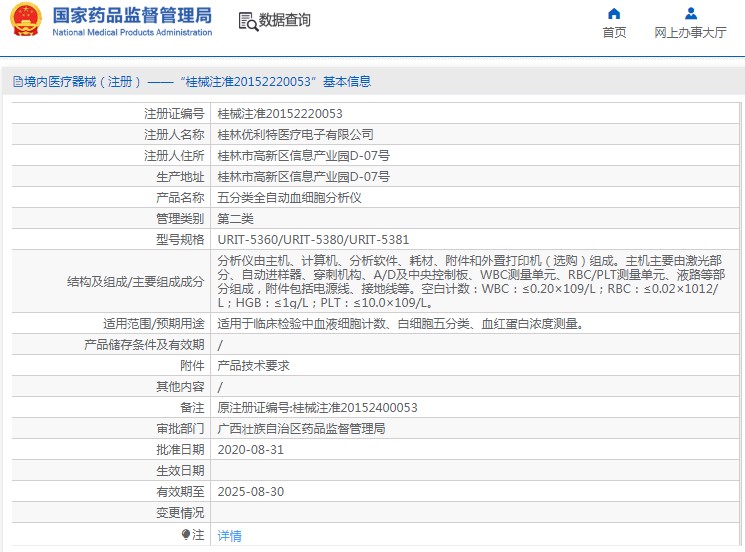Open 网上办事大厅 text link
The height and width of the screenshot is (552, 745).
pyautogui.click(x=690, y=32)
